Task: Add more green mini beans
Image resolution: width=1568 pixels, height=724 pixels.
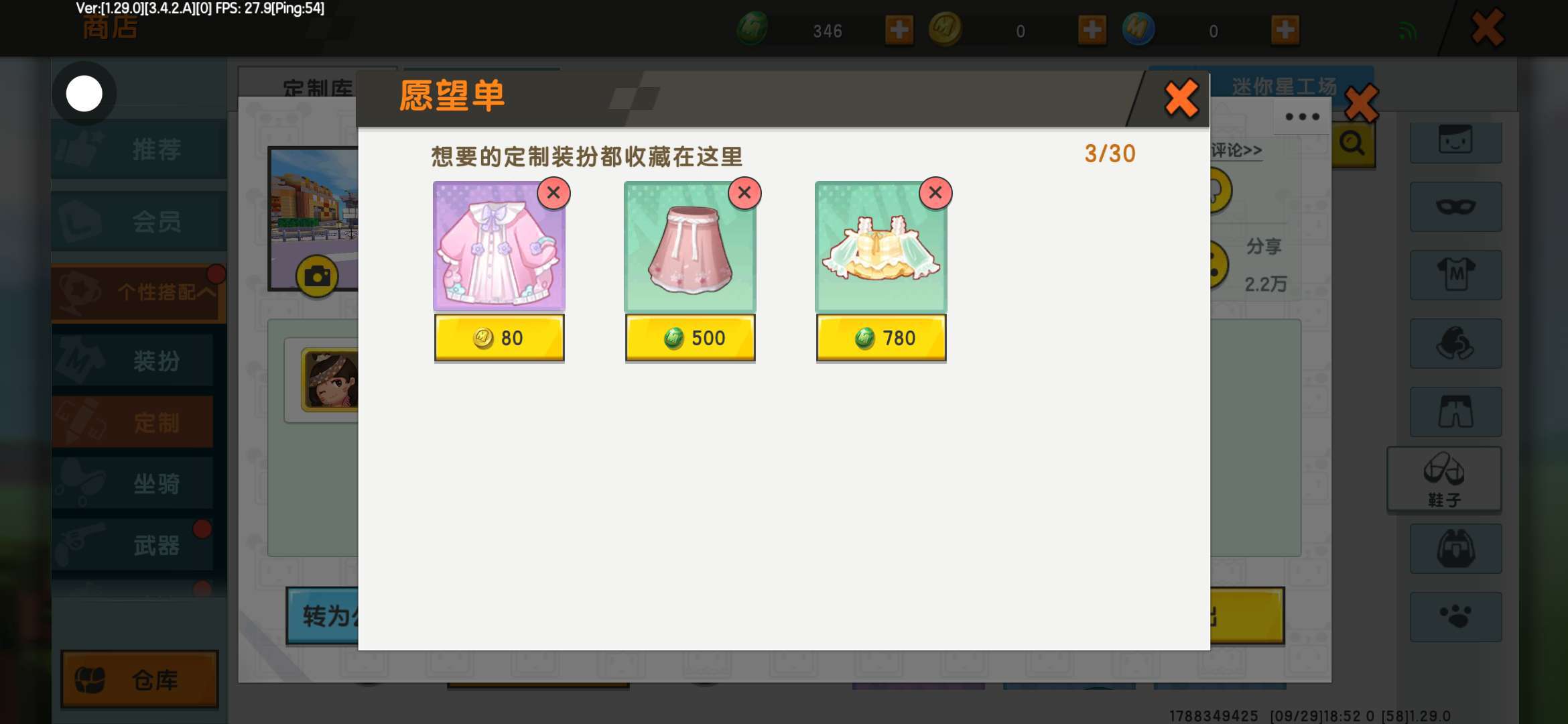Action: tap(899, 30)
